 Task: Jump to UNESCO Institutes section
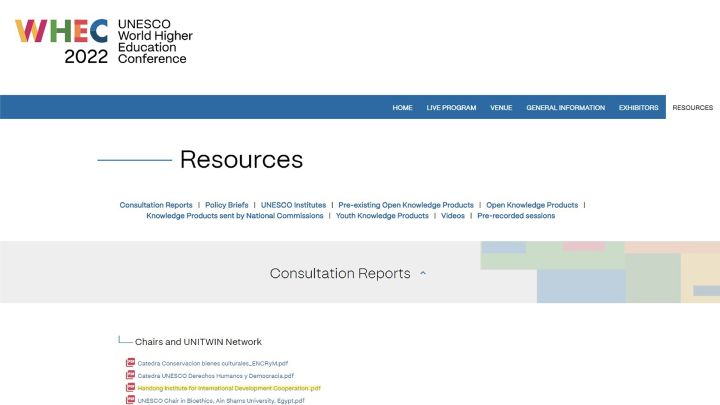[293, 205]
